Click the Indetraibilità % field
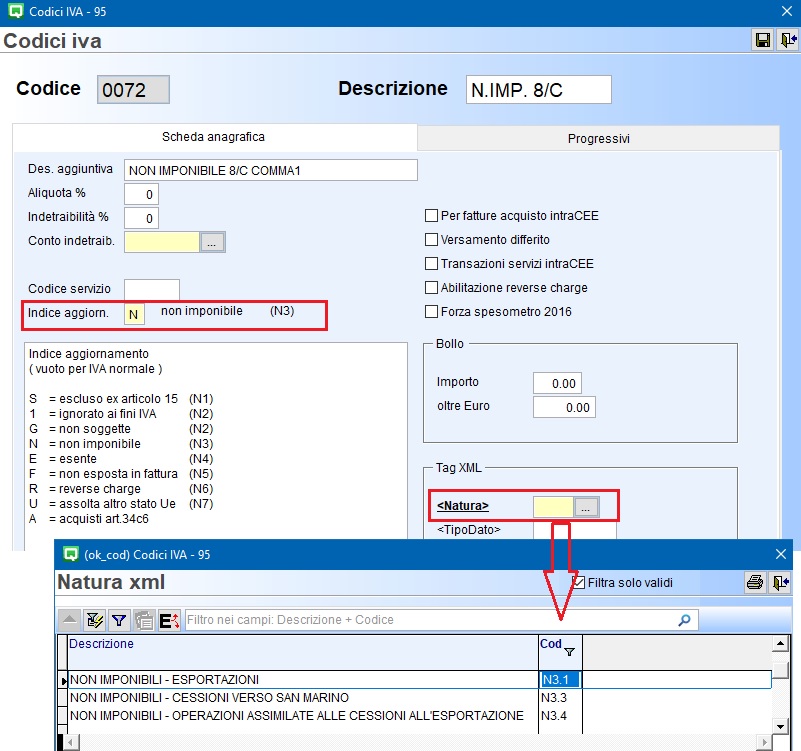 [x=142, y=218]
